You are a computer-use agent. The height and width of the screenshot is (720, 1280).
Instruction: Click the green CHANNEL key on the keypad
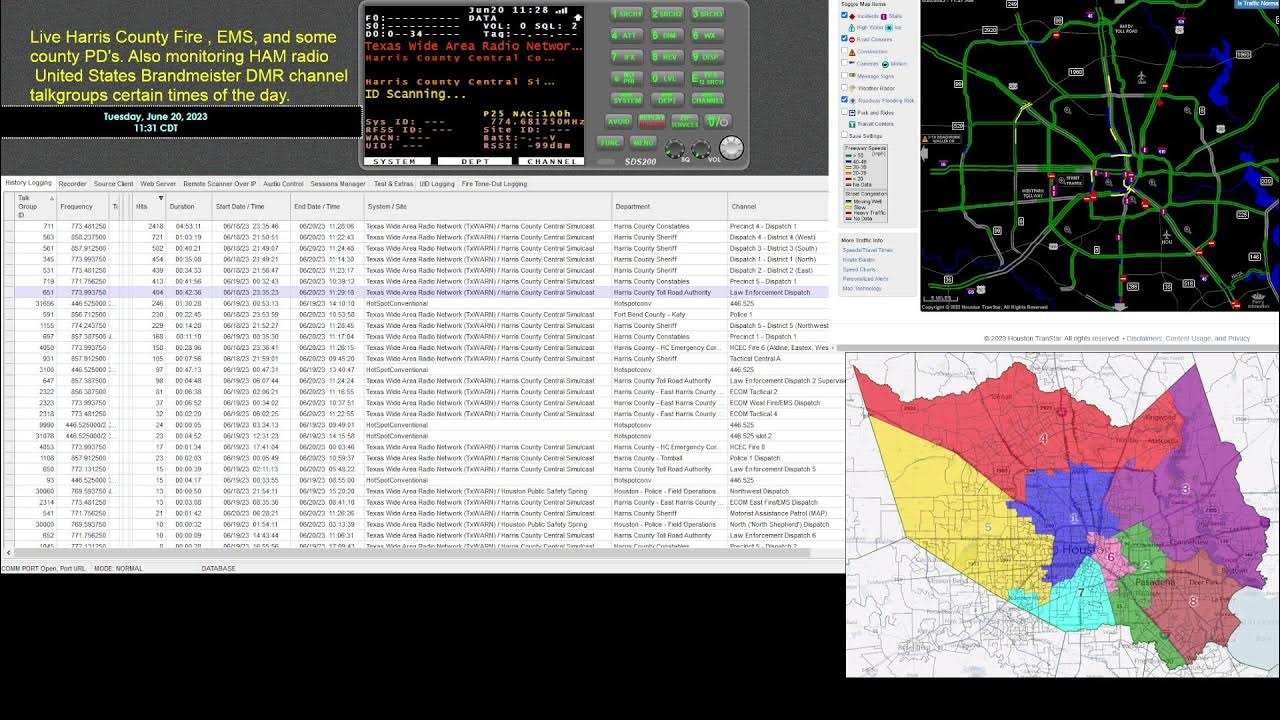tap(708, 100)
